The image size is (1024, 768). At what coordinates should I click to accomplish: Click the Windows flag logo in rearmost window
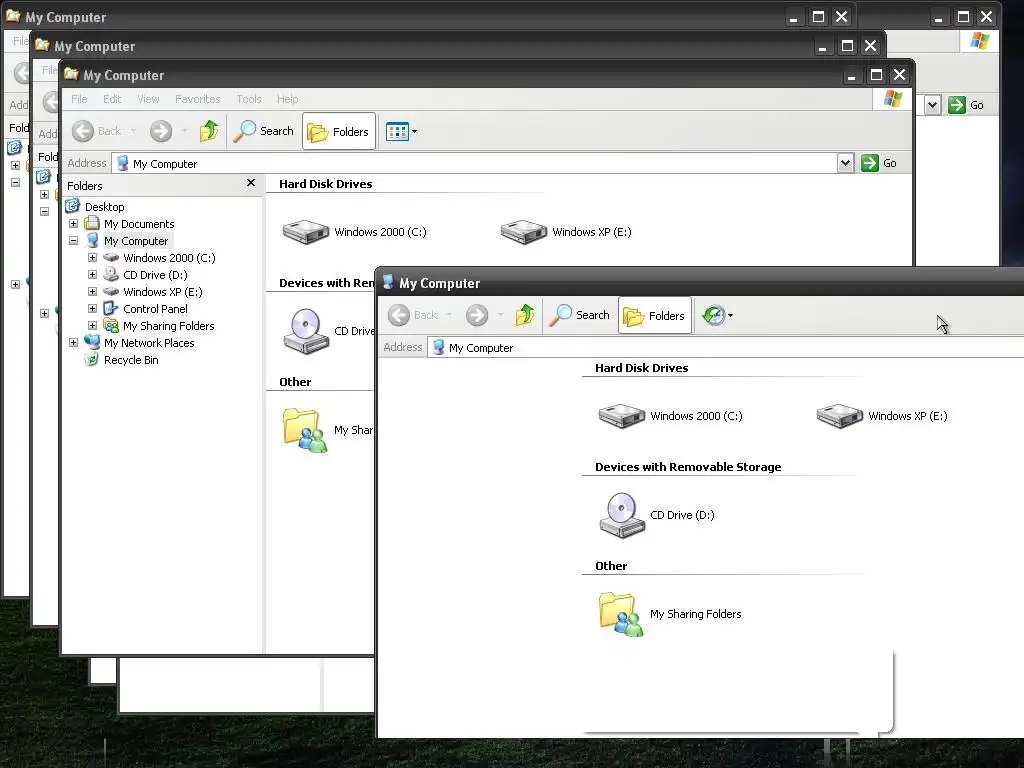click(x=979, y=40)
